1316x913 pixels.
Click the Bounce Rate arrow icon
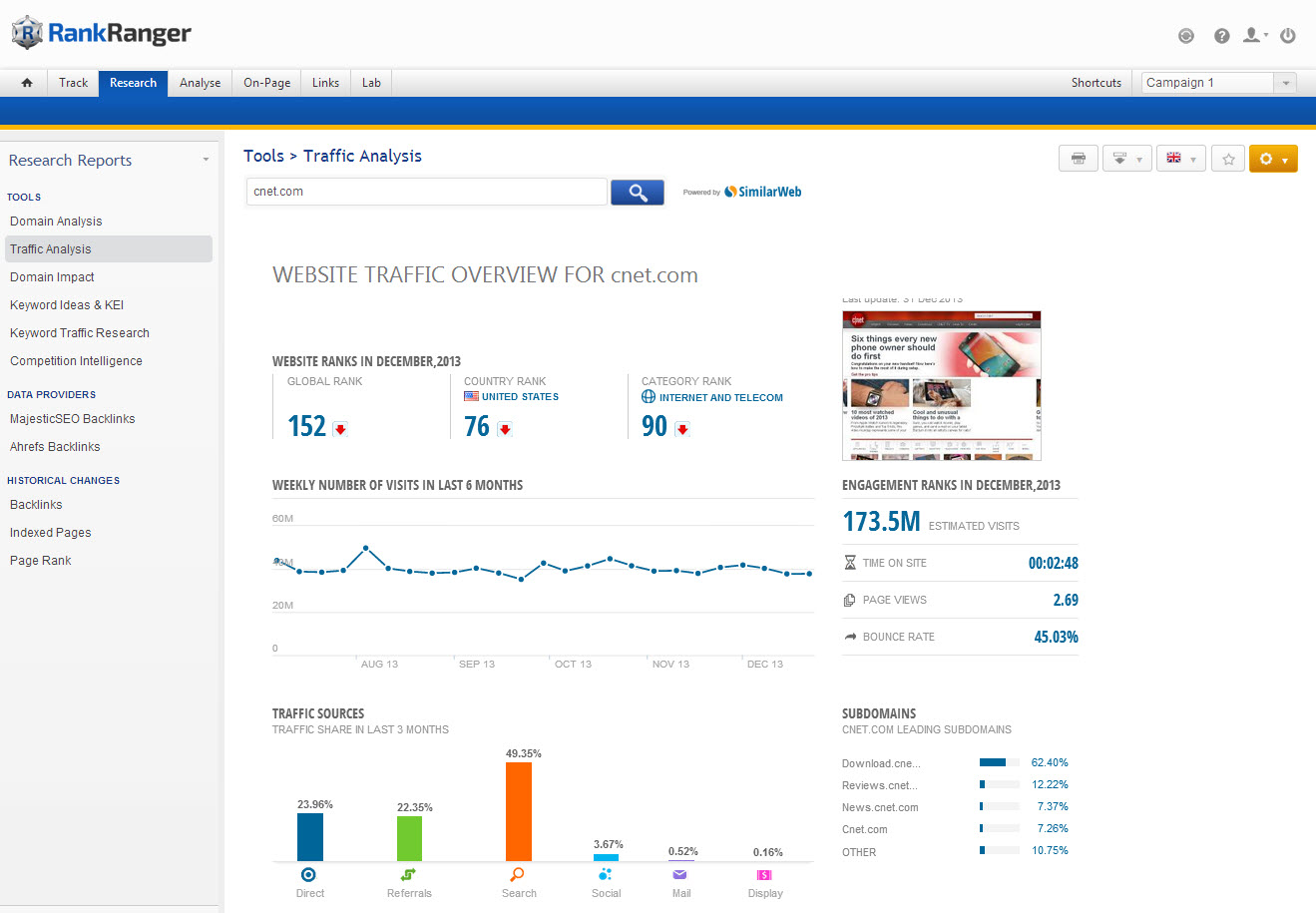pos(850,637)
